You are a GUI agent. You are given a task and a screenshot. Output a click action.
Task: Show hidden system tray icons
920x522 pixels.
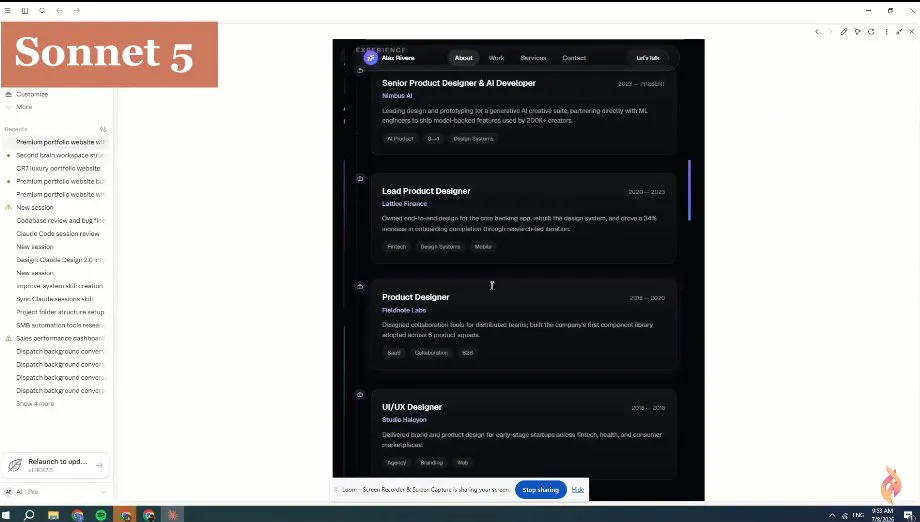click(x=831, y=516)
